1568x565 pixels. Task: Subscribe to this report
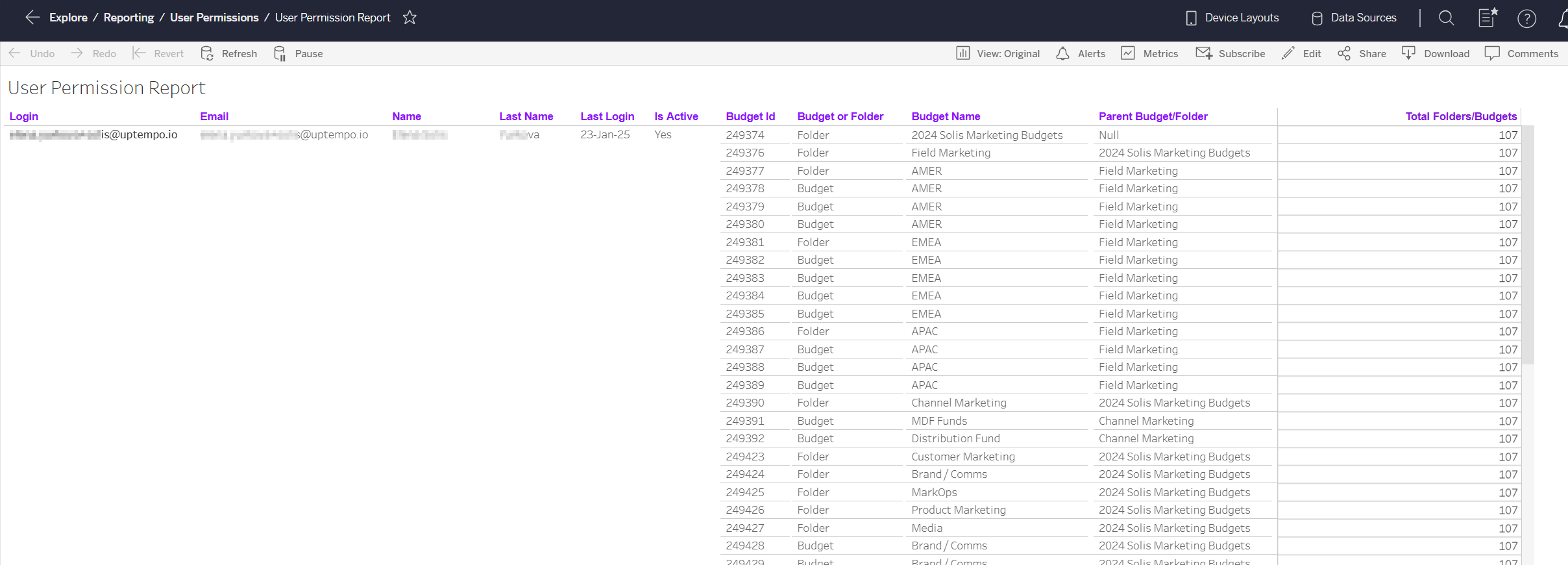point(1231,53)
